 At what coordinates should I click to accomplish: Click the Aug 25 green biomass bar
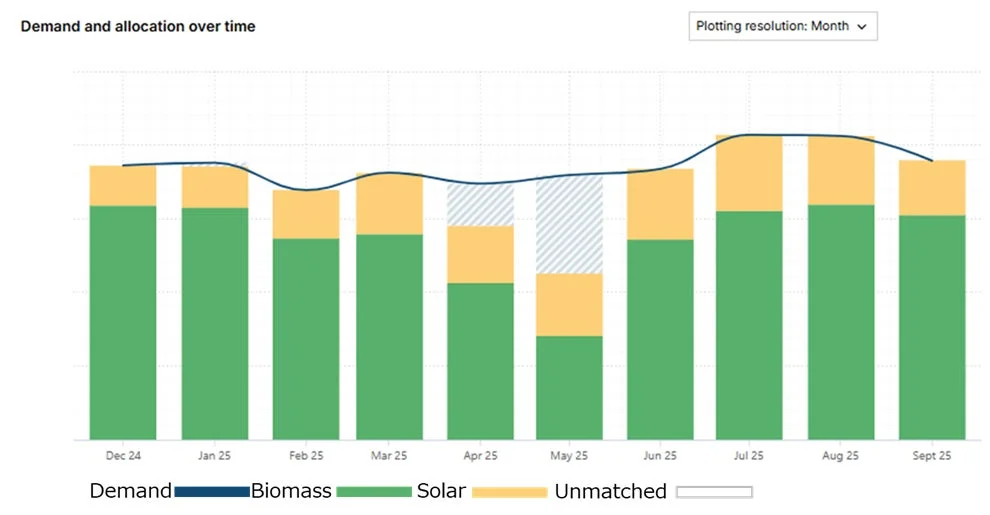841,322
